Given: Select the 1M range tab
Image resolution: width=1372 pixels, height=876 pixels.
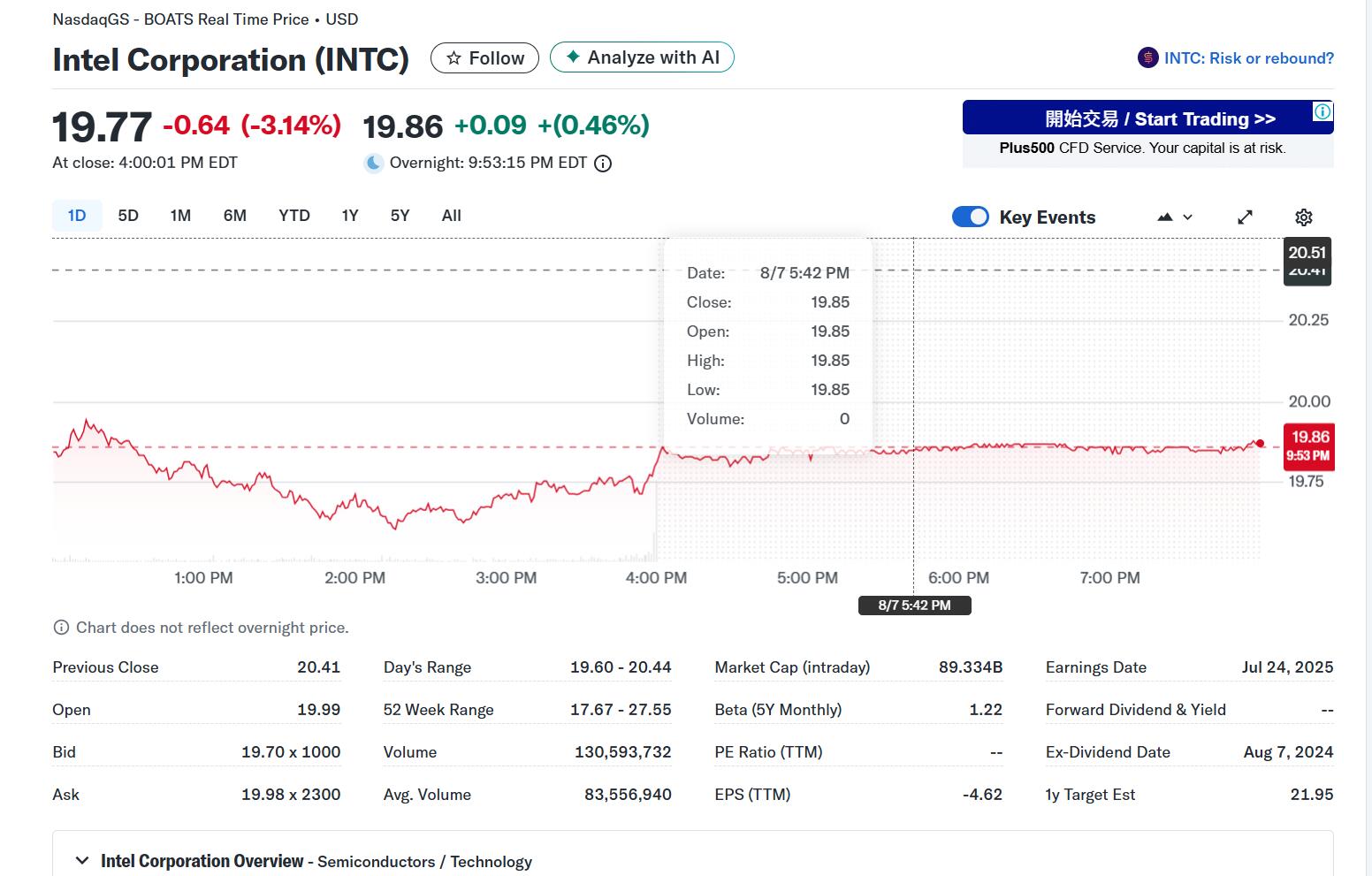Looking at the screenshot, I should pos(180,216).
